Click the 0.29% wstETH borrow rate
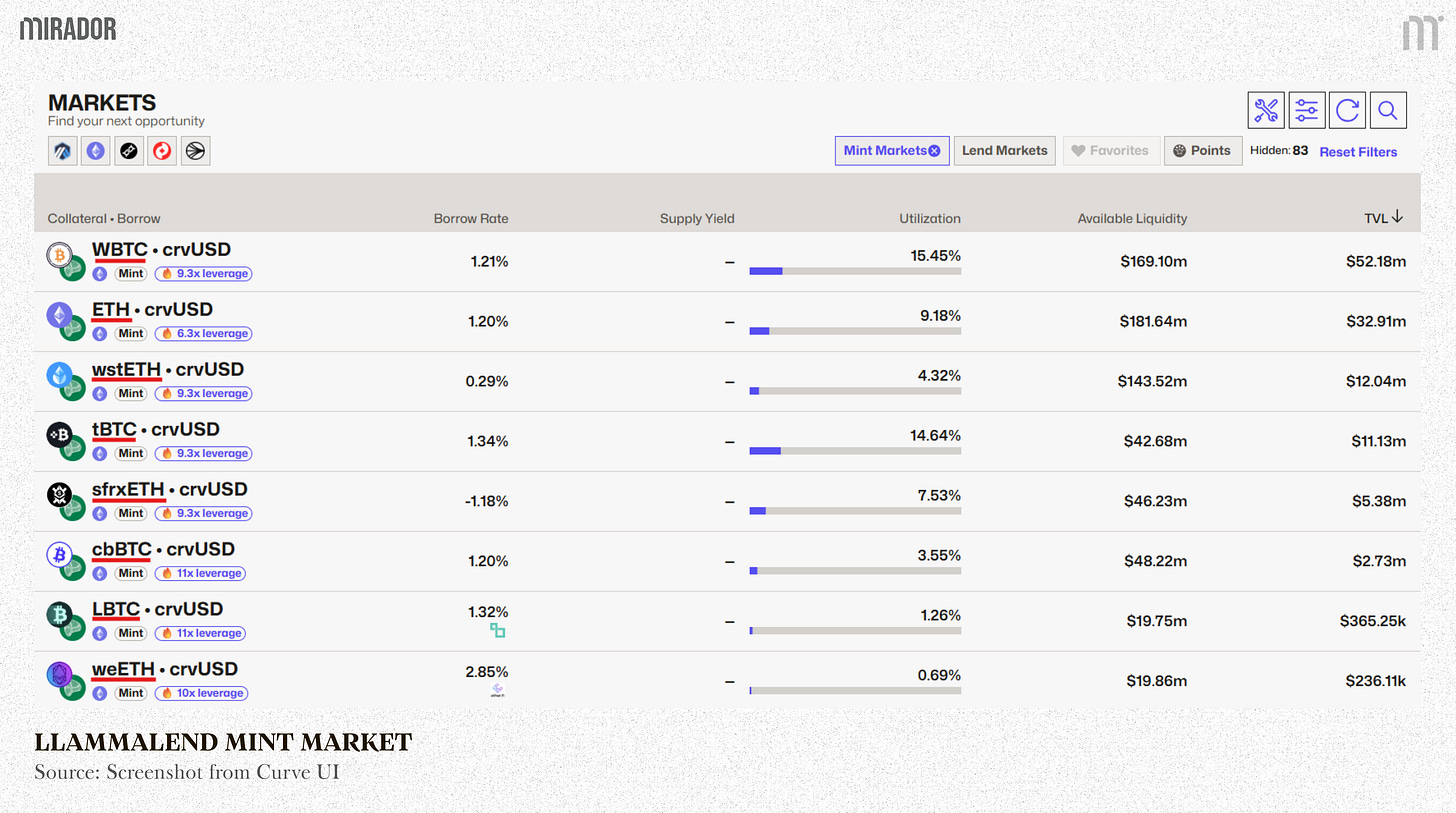This screenshot has height=813, width=1456. (487, 381)
